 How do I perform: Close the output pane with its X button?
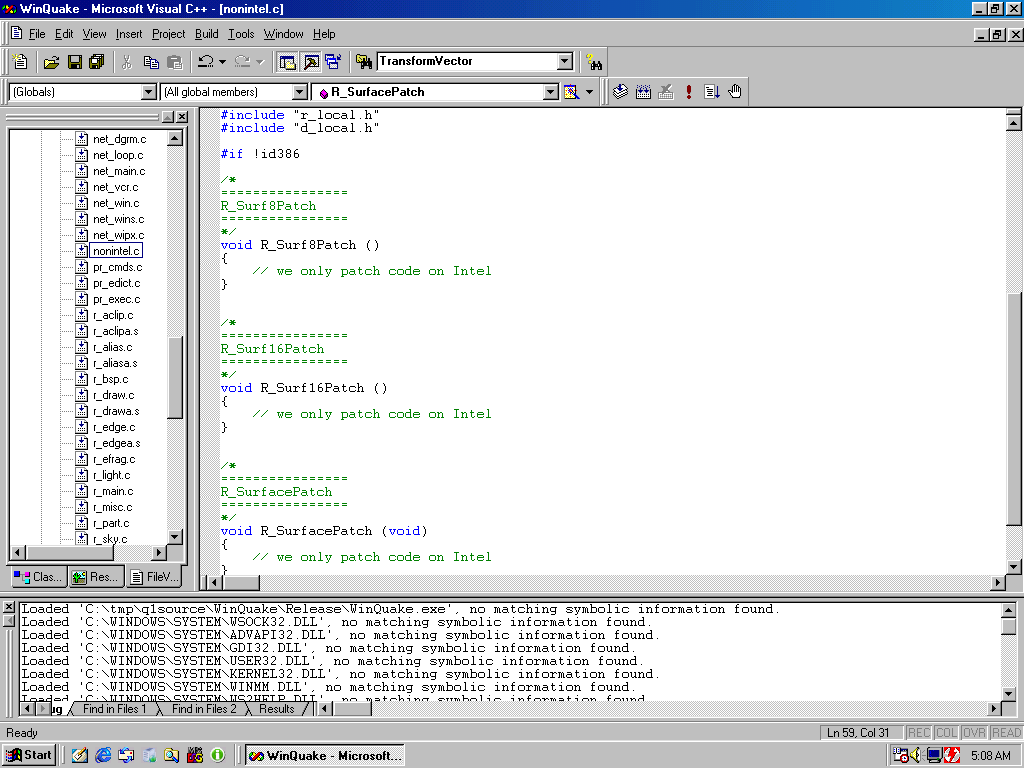[8, 607]
